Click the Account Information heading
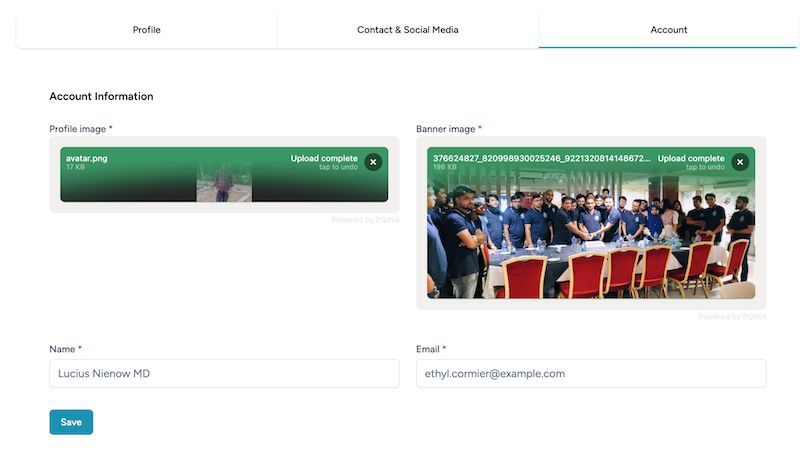This screenshot has width=800, height=467. click(x=101, y=96)
